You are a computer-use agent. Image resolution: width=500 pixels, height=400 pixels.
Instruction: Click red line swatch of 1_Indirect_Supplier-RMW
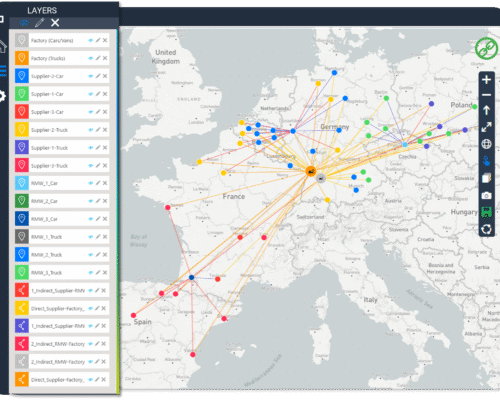(22, 290)
